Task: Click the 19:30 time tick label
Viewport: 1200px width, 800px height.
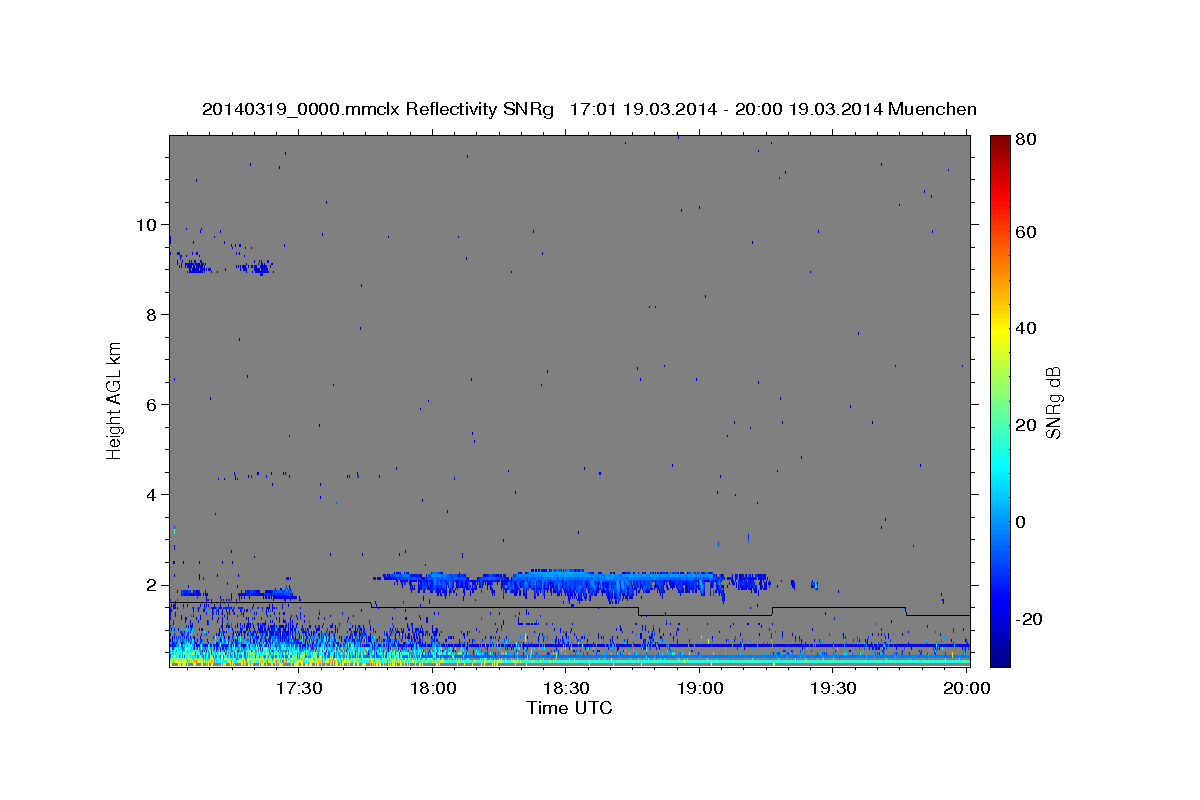Action: [x=833, y=688]
